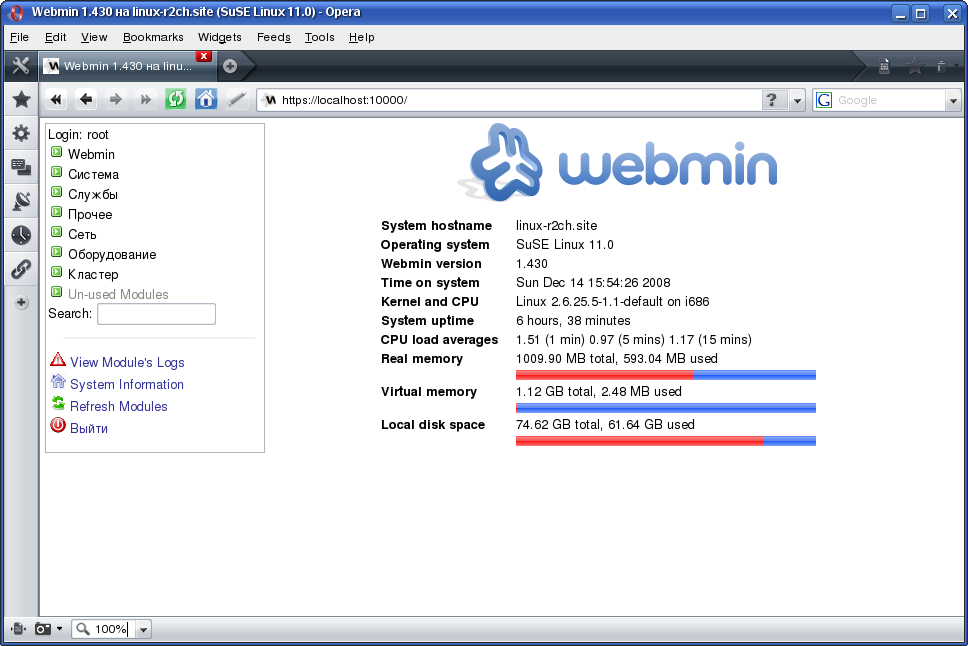The height and width of the screenshot is (646, 968).
Task: Expand the Оборудование category
Action: pos(56,252)
